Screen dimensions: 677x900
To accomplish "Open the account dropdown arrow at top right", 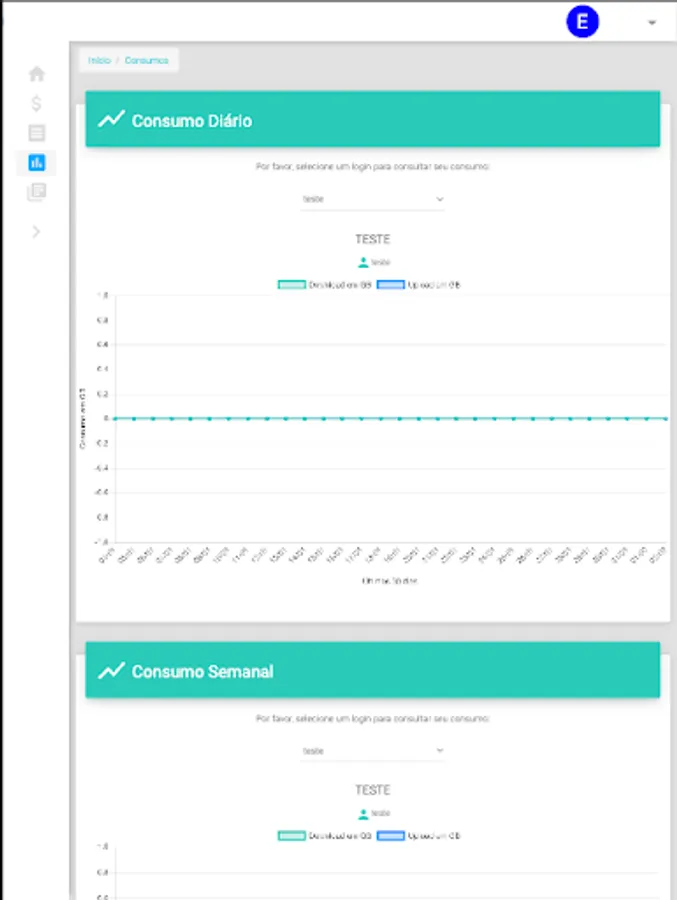I will pyautogui.click(x=652, y=23).
